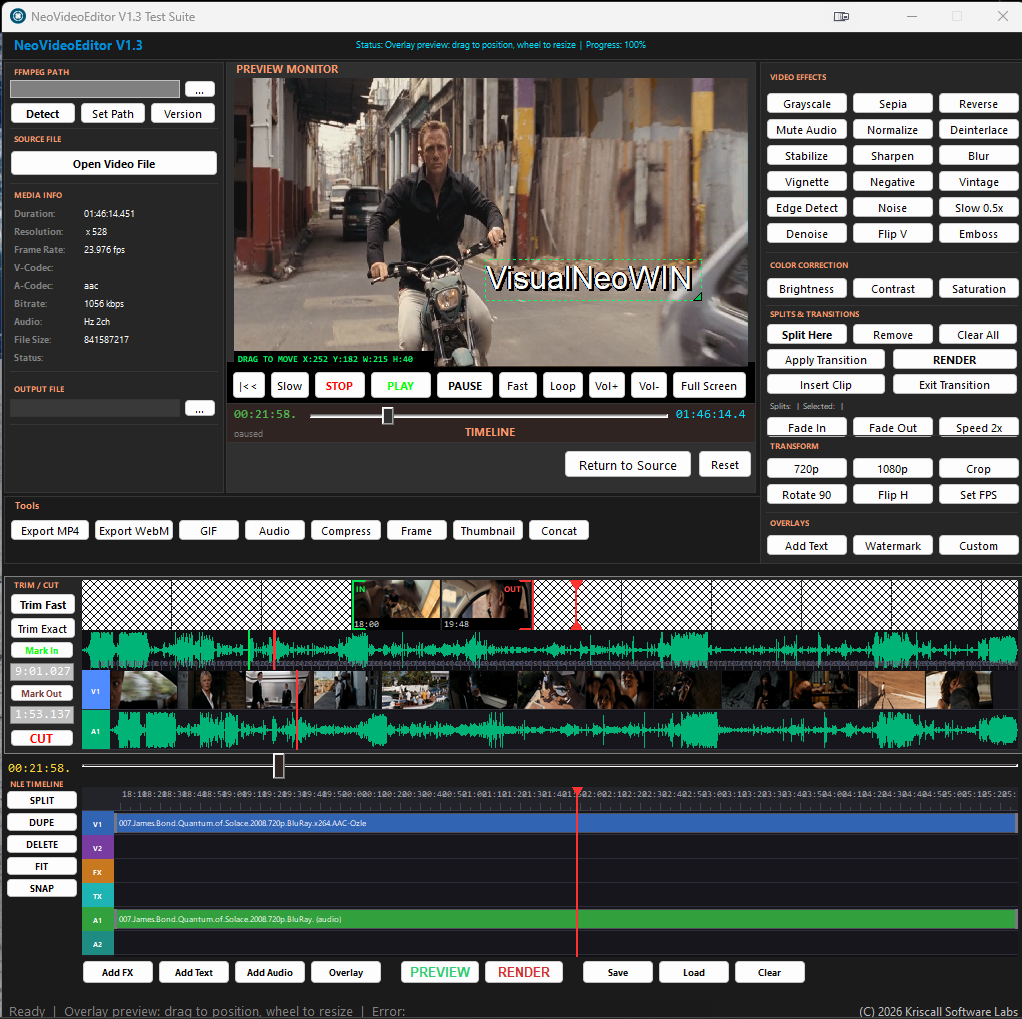Open the output file browse ... button
The height and width of the screenshot is (1019, 1022).
(x=199, y=408)
